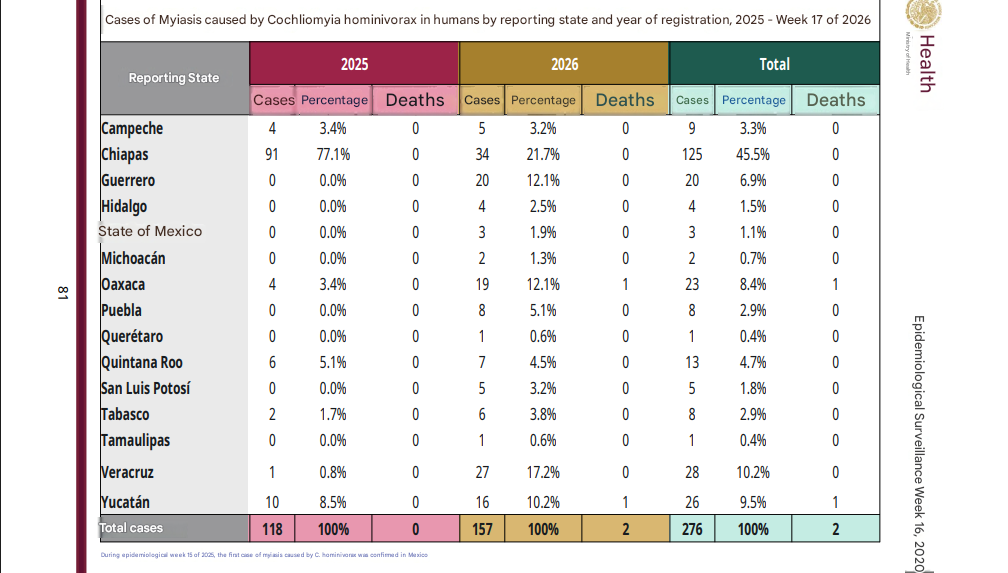The width and height of the screenshot is (1008, 573).
Task: Select Veracruz 2026 percentage '17.2%'
Action: point(543,472)
